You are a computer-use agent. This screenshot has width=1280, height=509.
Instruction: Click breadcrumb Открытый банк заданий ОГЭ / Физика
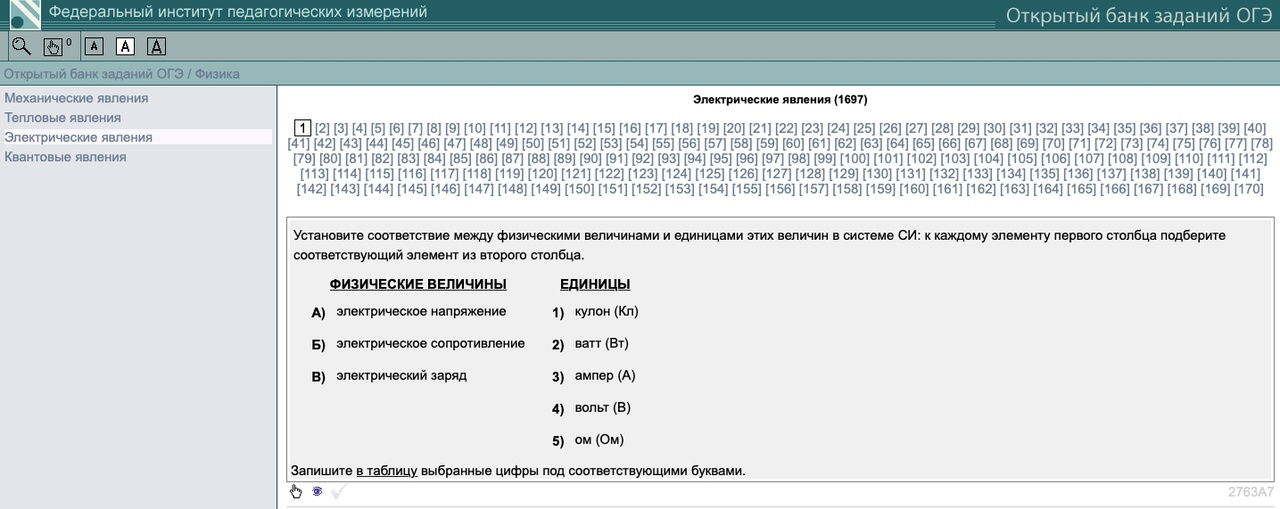121,74
